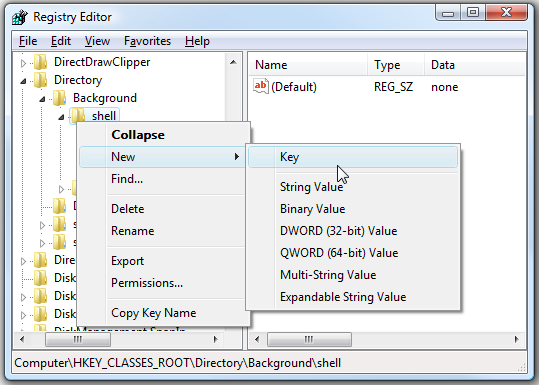Select the DirectDrawClipper key
Image resolution: width=539 pixels, height=385 pixels.
[102, 62]
